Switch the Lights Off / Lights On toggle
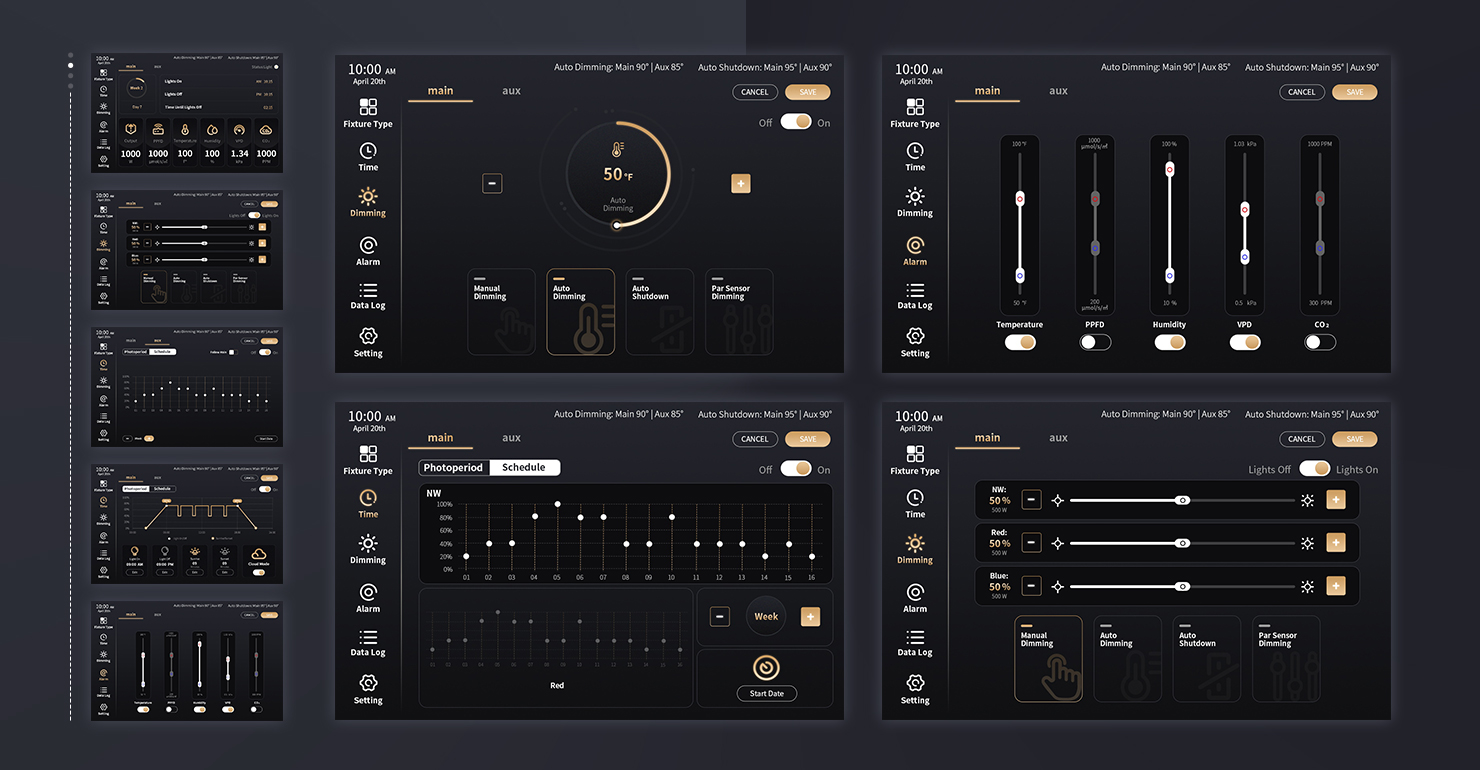This screenshot has width=1480, height=770. tap(1314, 469)
